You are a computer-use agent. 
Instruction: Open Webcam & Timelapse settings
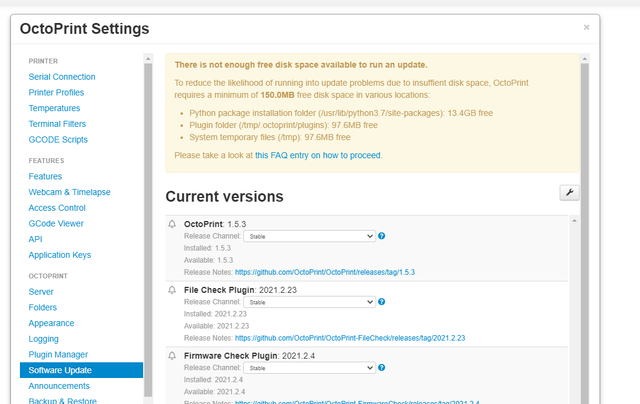pos(69,192)
